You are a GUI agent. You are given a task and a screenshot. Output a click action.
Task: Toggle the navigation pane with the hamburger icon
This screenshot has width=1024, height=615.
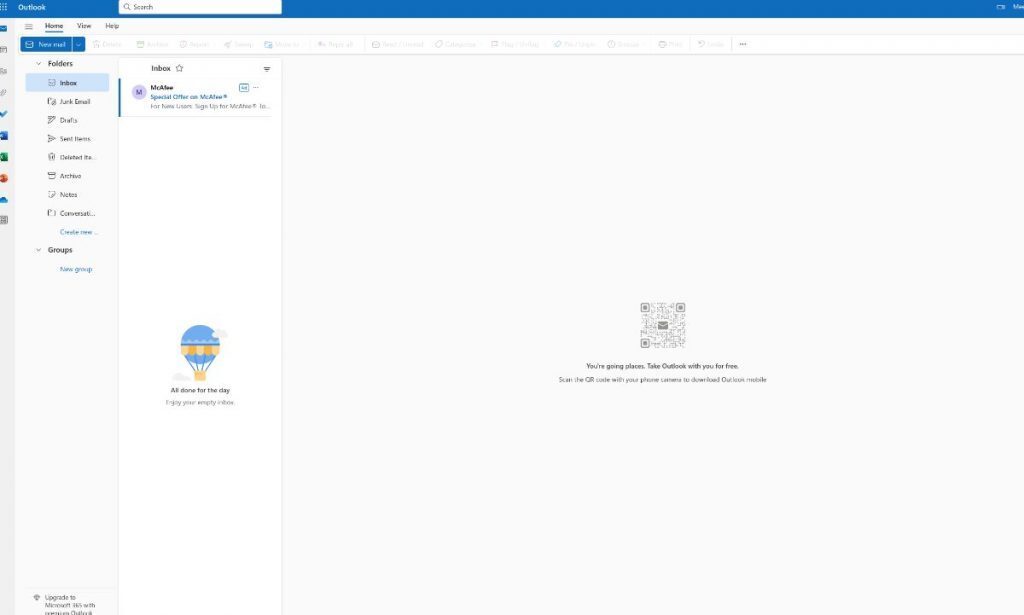(x=28, y=26)
